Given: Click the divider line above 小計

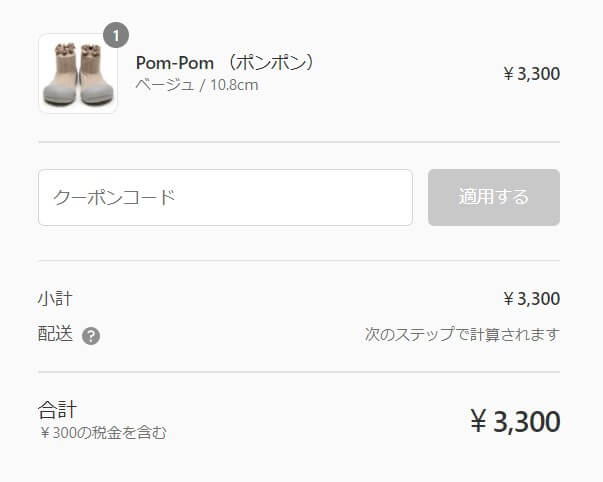Looking at the screenshot, I should point(299,261).
